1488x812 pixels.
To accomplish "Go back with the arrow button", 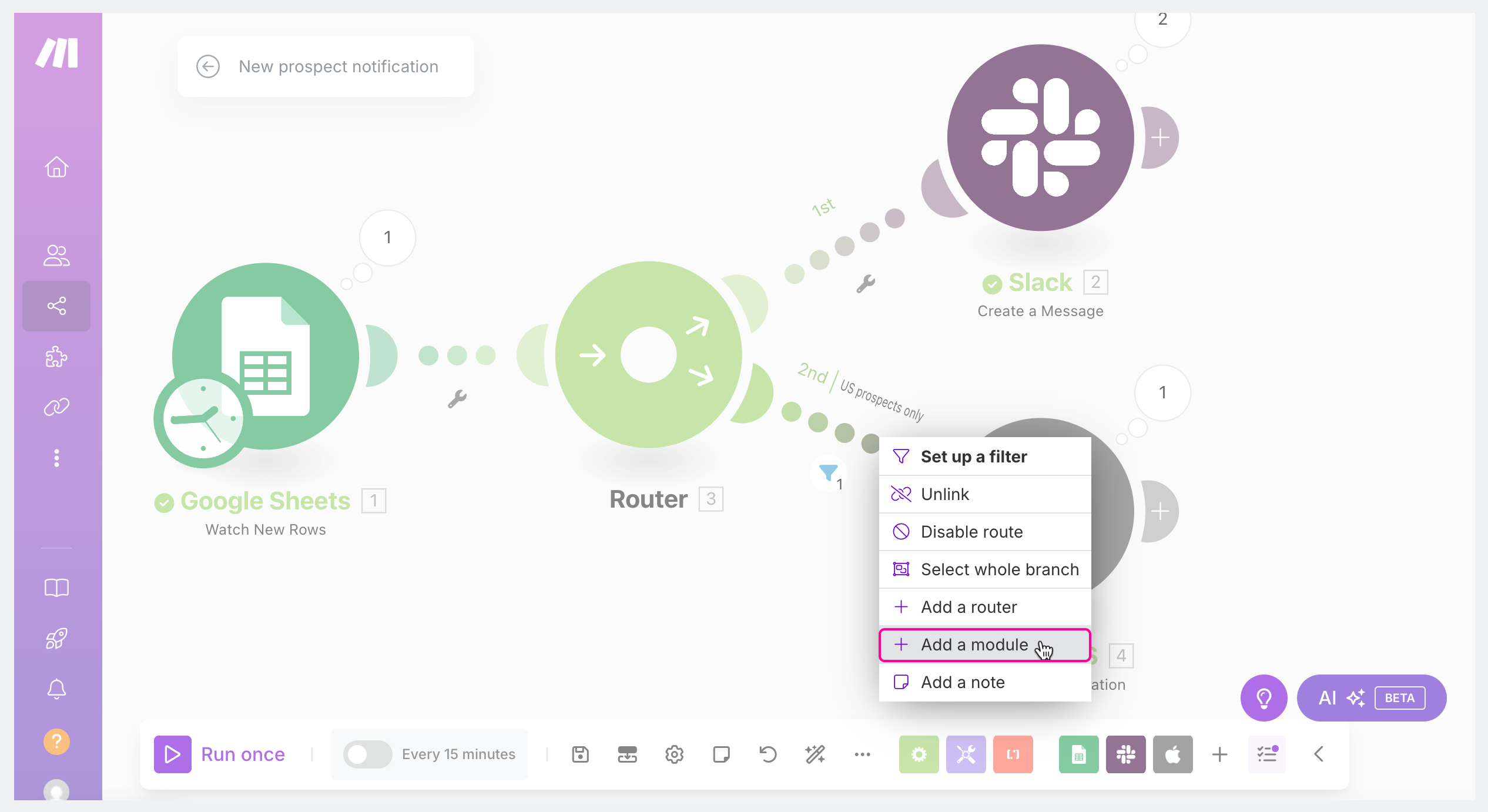I will (208, 66).
